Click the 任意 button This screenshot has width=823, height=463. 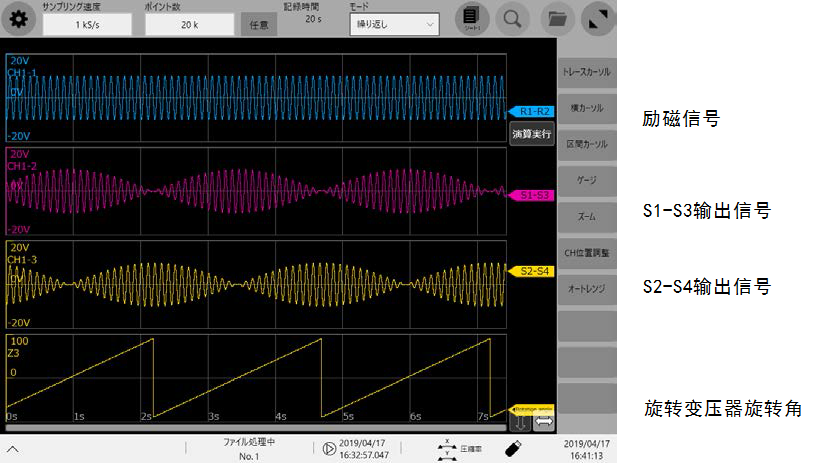point(259,25)
